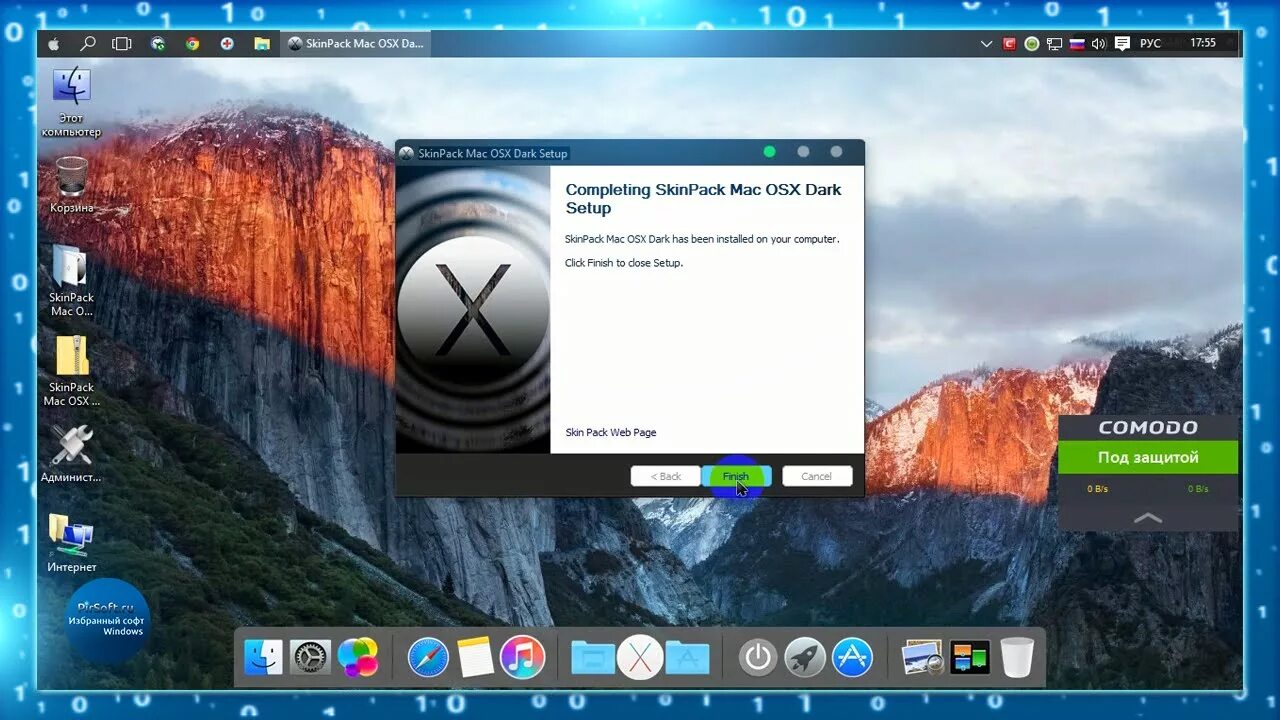1280x720 pixels.
Task: Open Этот компьютер desktop icon
Action: 71,102
